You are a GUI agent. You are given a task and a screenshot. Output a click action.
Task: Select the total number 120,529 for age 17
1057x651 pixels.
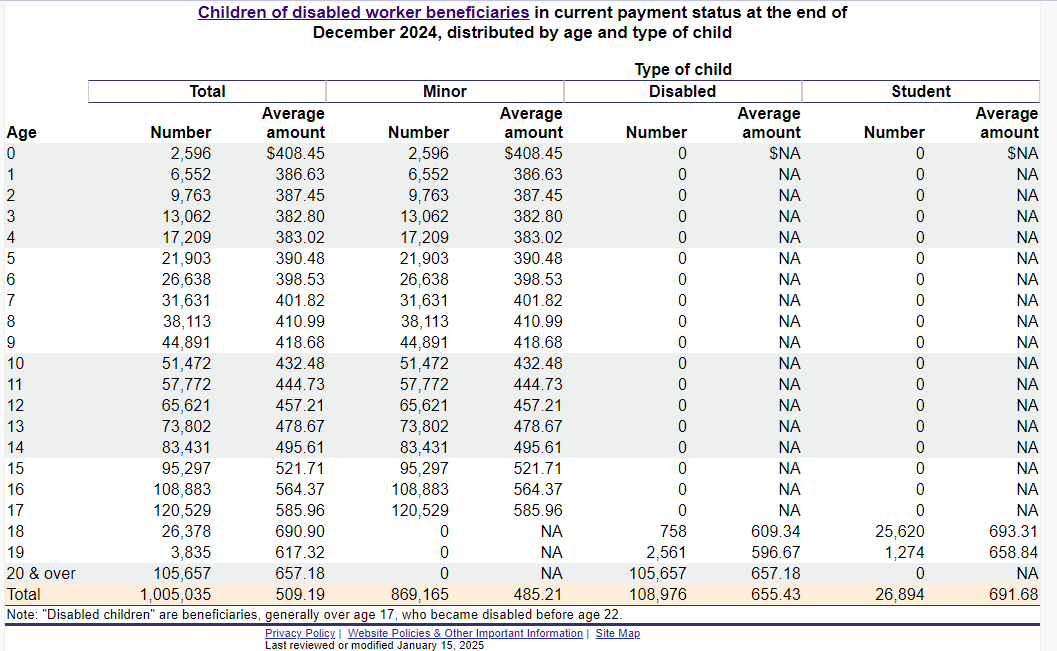[x=182, y=510]
